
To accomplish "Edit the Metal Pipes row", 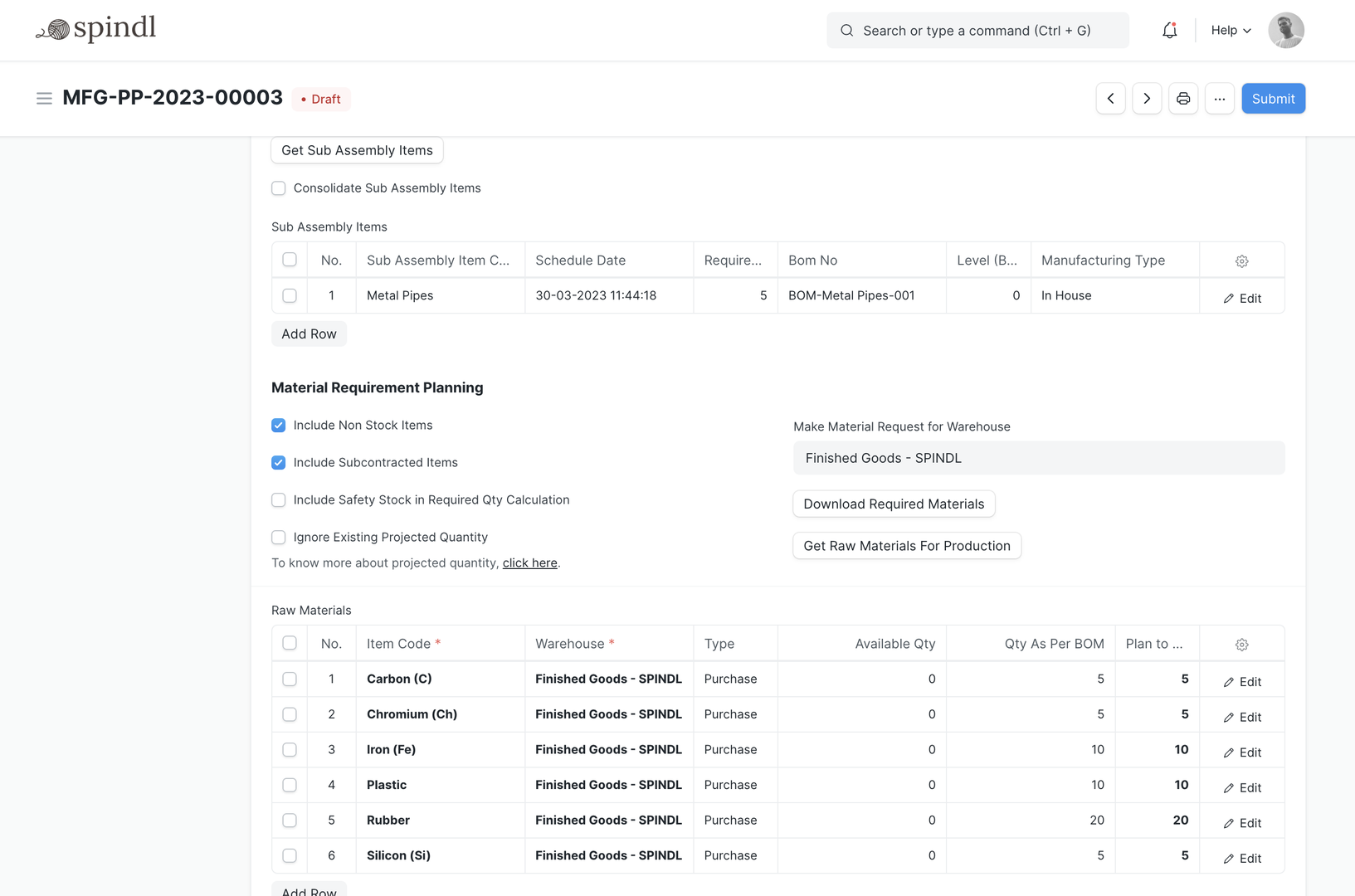I will pyautogui.click(x=1242, y=298).
